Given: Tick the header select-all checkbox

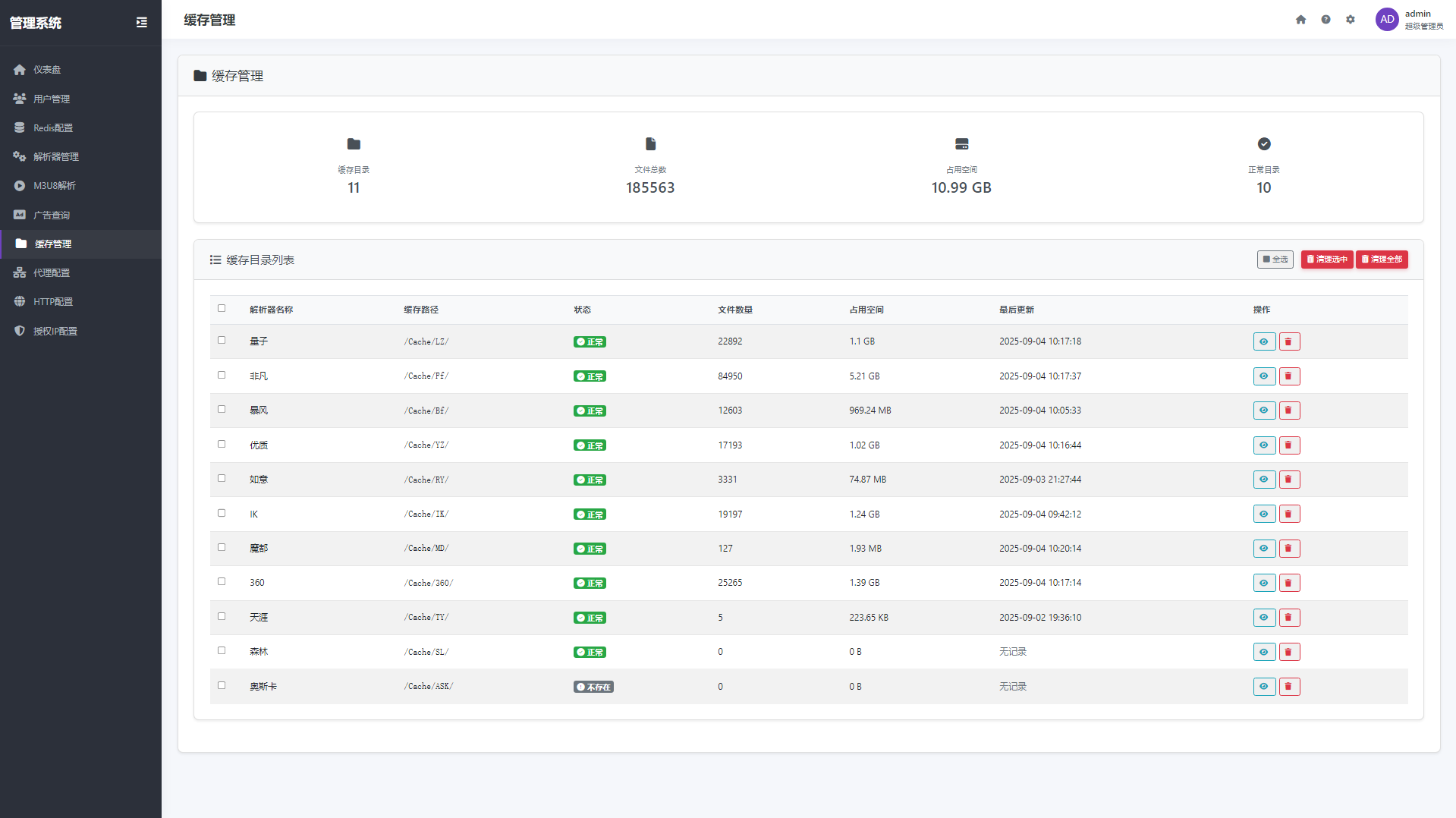Looking at the screenshot, I should click(x=222, y=308).
